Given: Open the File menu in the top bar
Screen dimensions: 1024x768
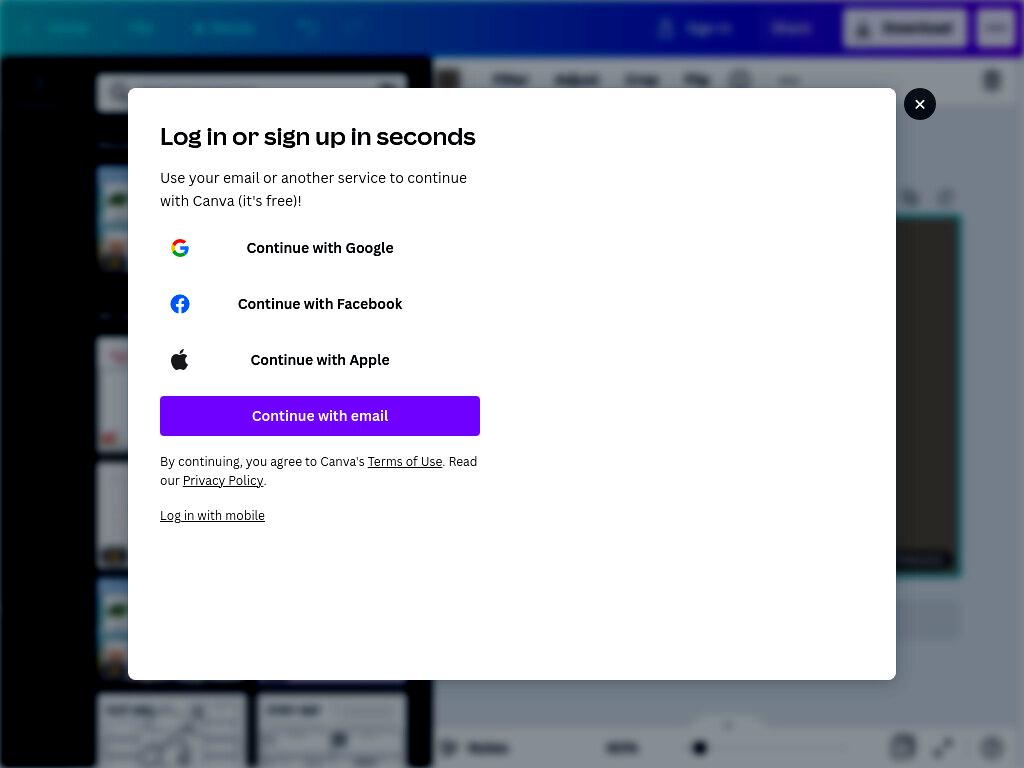Looking at the screenshot, I should pos(140,28).
